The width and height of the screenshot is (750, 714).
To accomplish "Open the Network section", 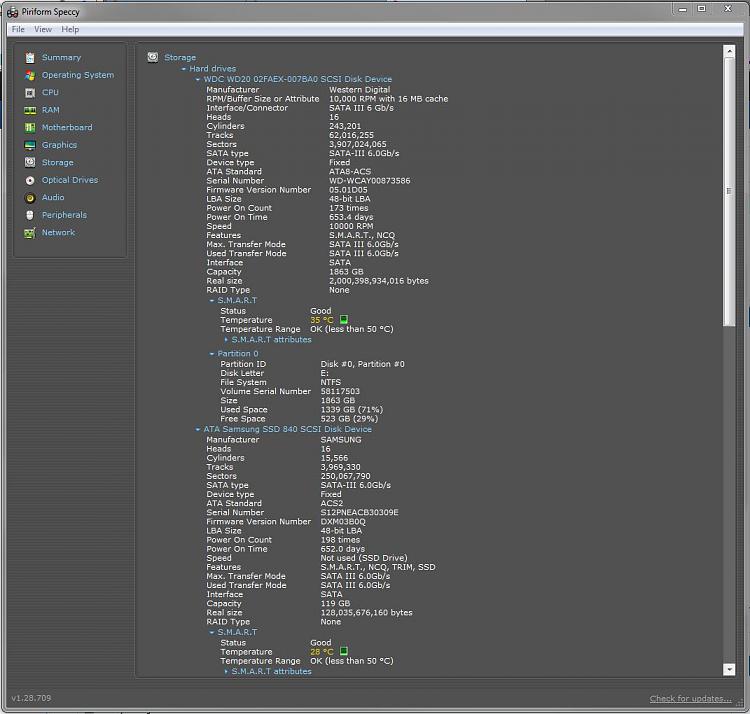I will pyautogui.click(x=58, y=232).
